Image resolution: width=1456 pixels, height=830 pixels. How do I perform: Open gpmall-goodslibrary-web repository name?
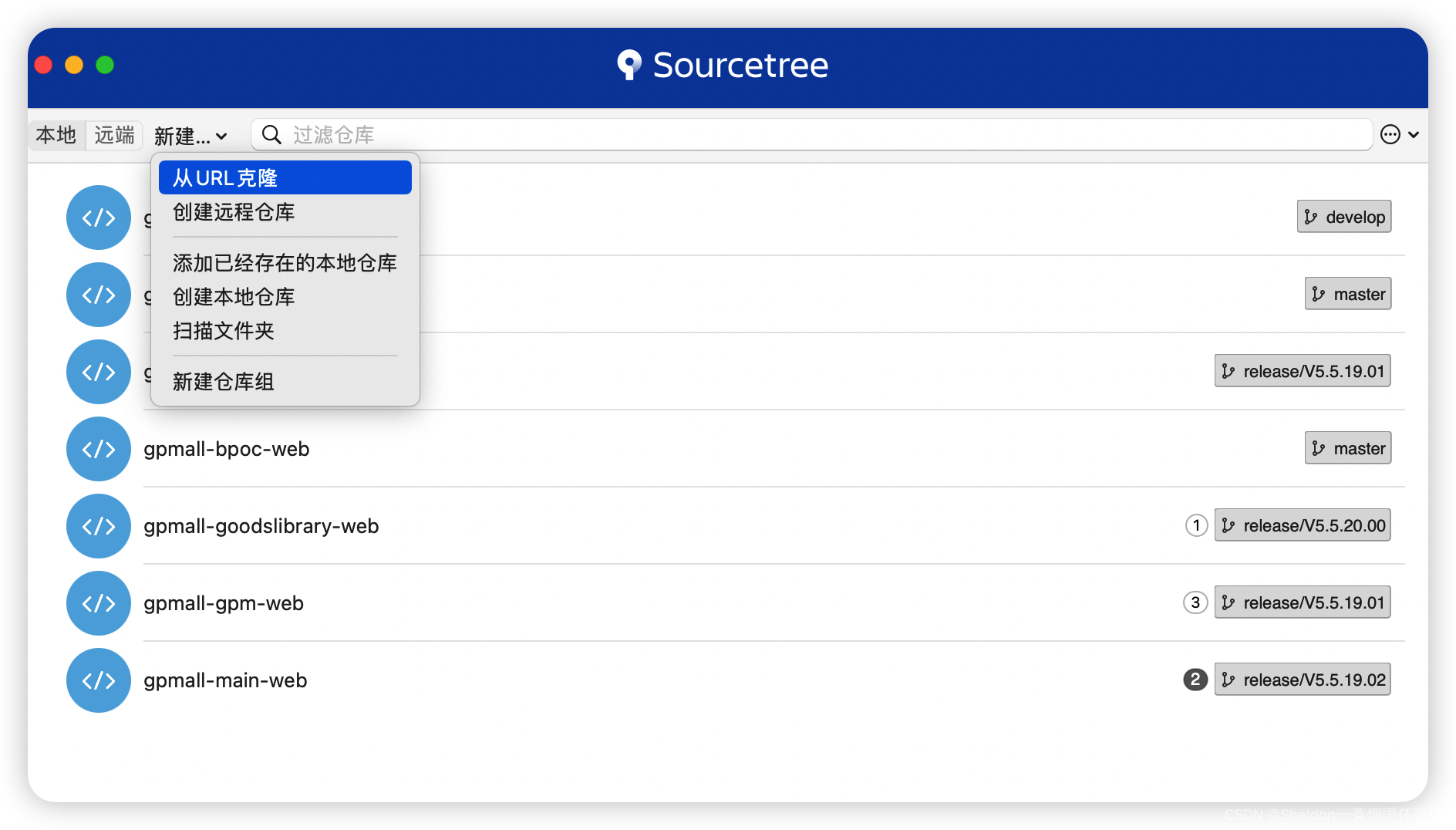tap(261, 526)
